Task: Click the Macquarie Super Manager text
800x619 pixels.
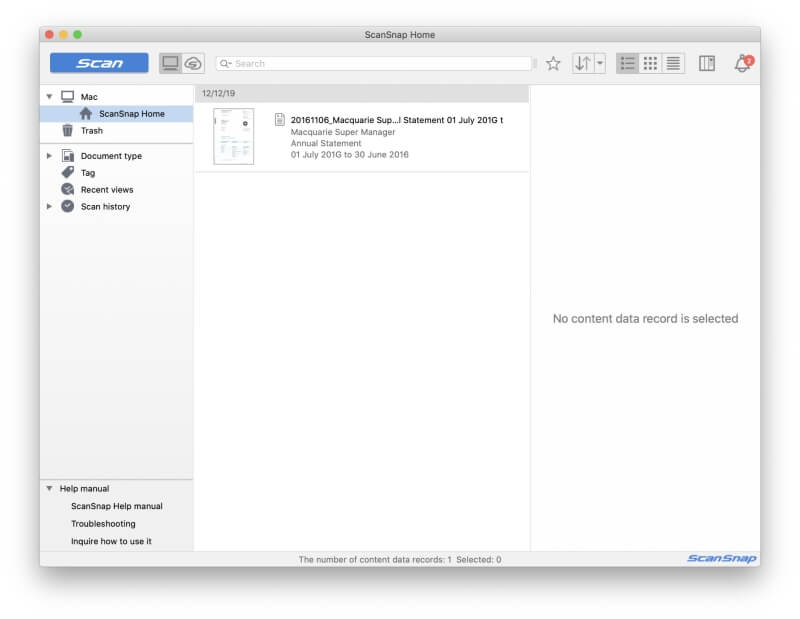Action: pos(343,132)
